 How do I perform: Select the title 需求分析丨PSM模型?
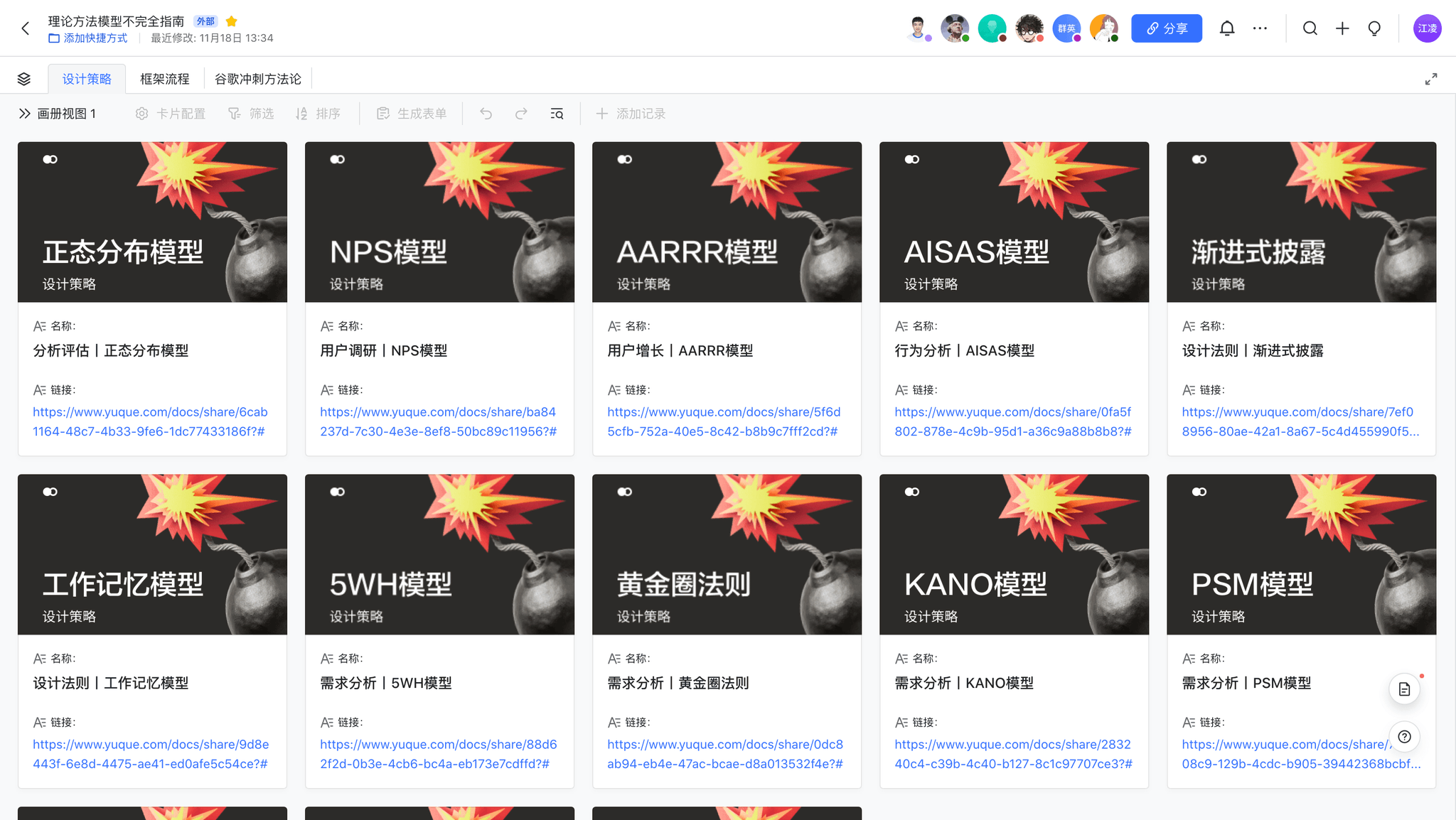tap(1246, 683)
